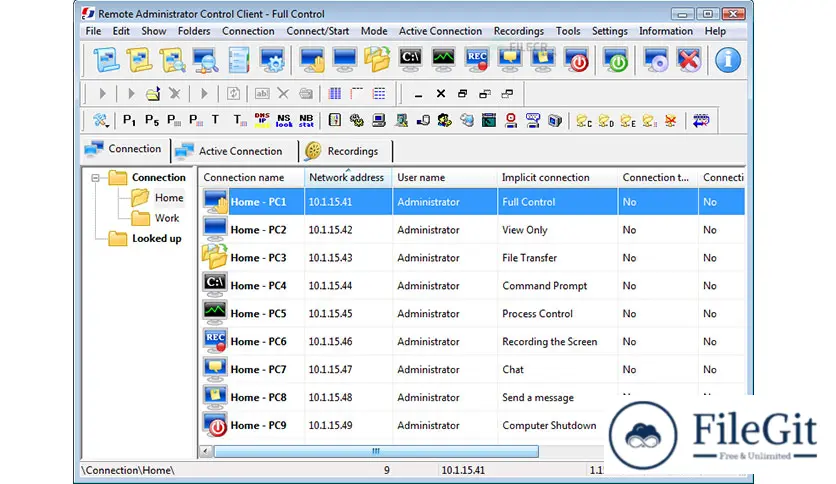Screen dimensions: 836x484
Task: Launch Command Prompt mode toolbar icon
Action: 411,60
